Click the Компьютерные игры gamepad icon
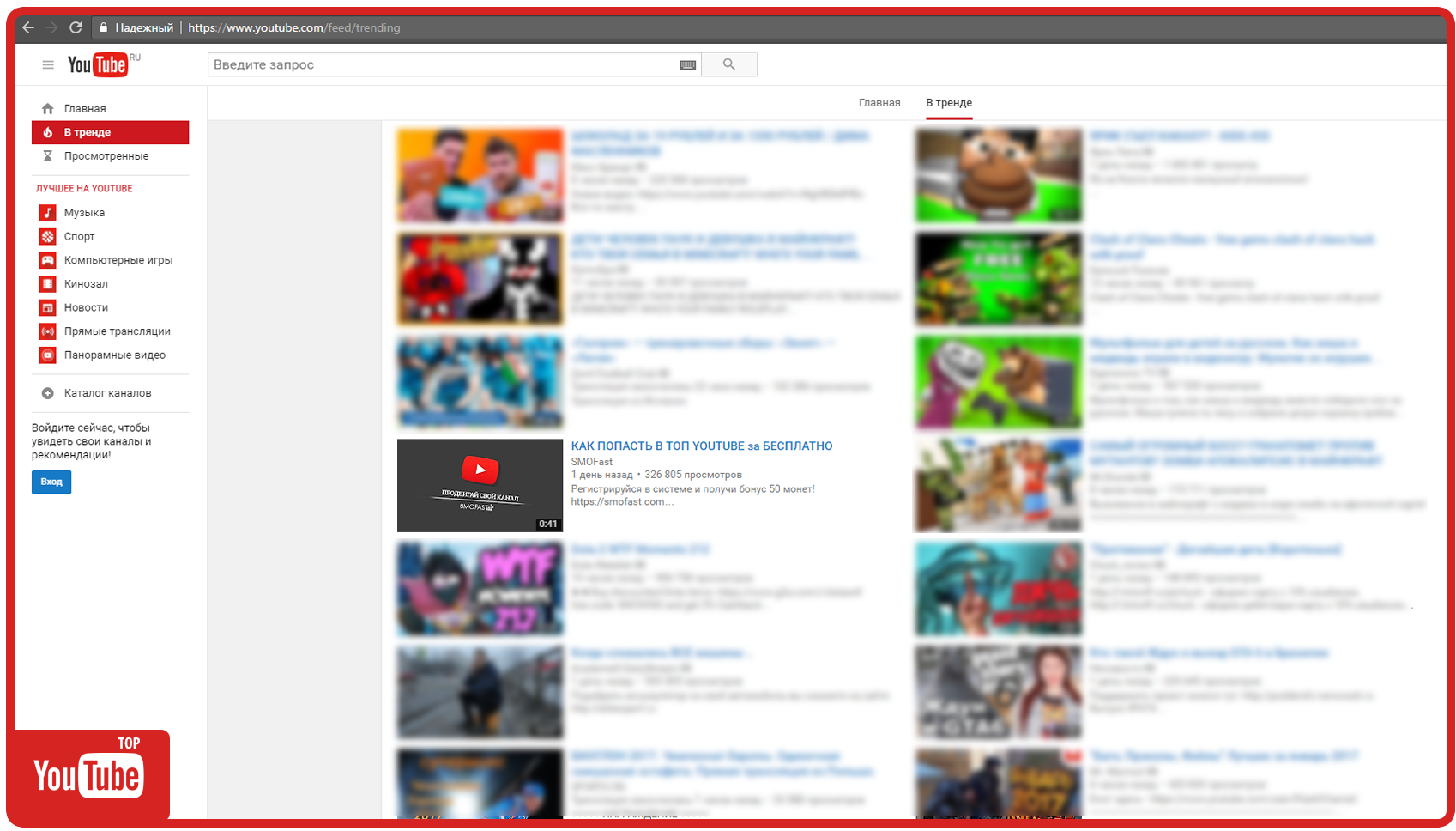This screenshot has width=1456, height=831. pos(48,260)
